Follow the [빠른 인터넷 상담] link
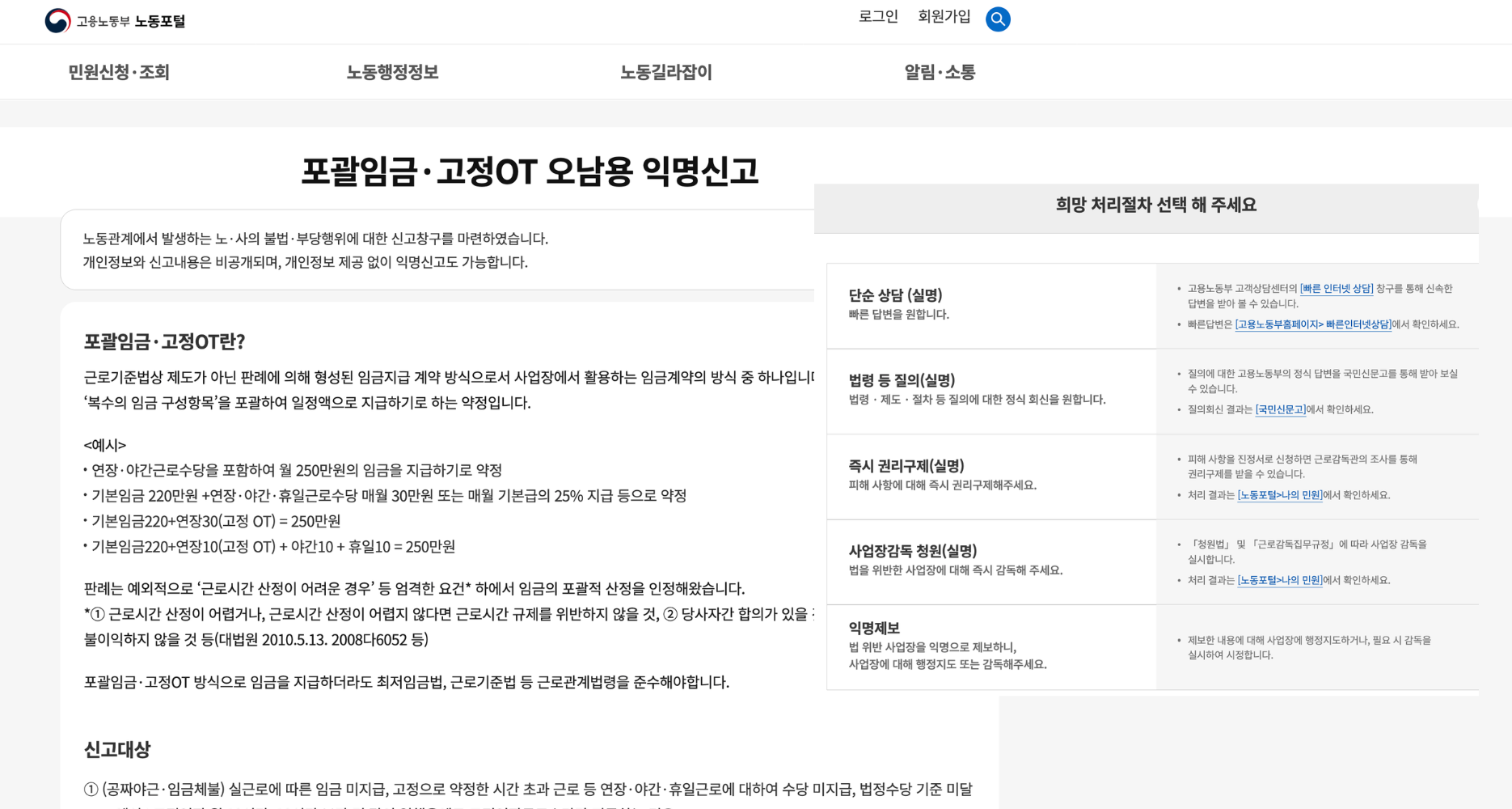Viewport: 1512px width, 809px height. (x=1337, y=289)
